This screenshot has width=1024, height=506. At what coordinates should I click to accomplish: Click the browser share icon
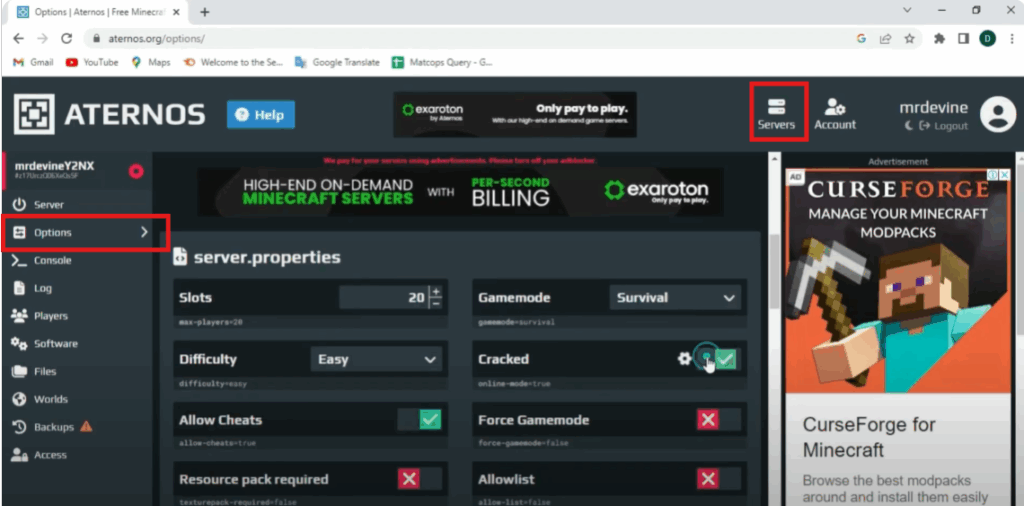pyautogui.click(x=885, y=39)
